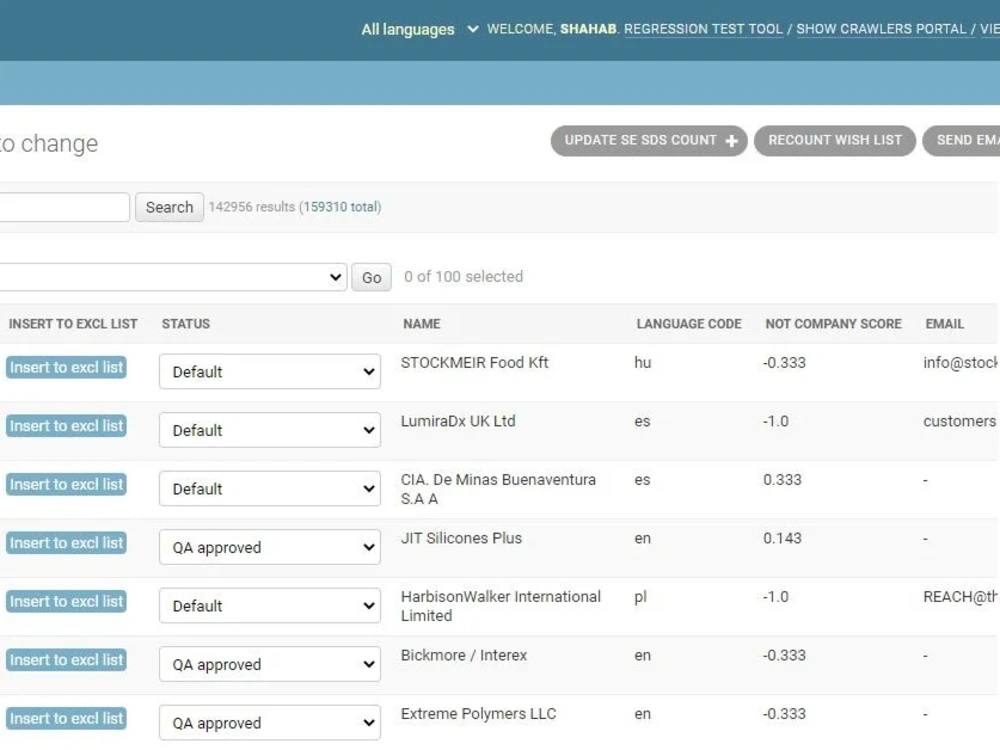Click the name STOCKMEIR Food Kft
The width and height of the screenshot is (1000, 750).
[474, 363]
